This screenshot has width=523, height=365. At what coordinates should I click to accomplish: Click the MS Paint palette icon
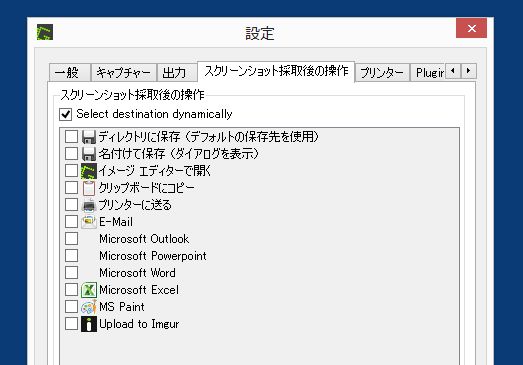click(x=89, y=307)
